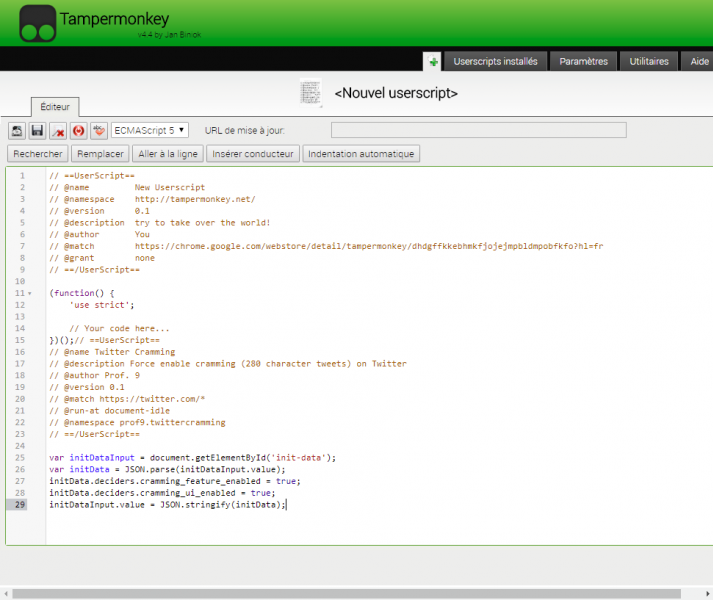This screenshot has width=713, height=600.
Task: Click the Indentation automatique button
Action: click(361, 154)
